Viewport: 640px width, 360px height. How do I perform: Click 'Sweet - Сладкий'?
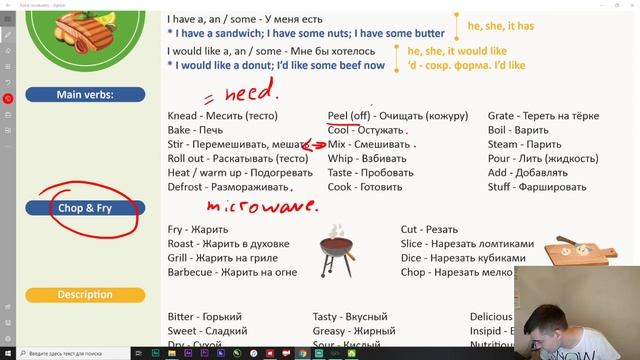coord(207,331)
